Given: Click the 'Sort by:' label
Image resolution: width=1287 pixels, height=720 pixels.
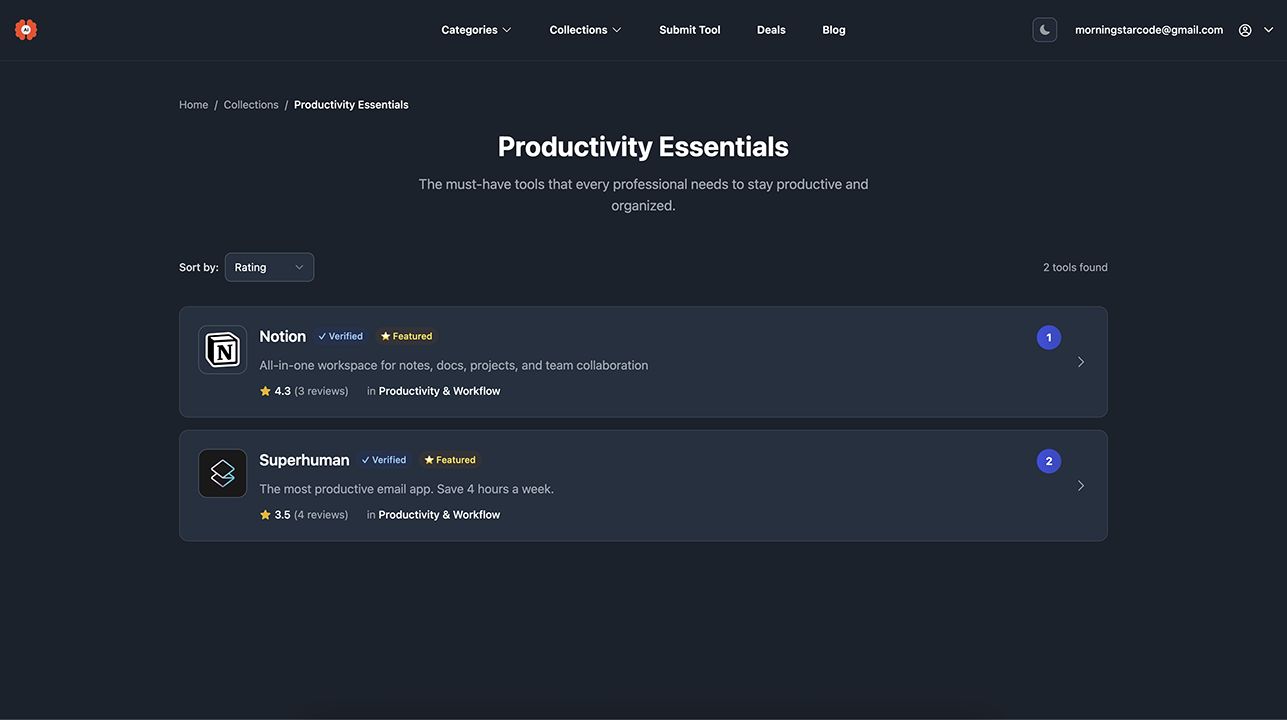Looking at the screenshot, I should coord(199,267).
